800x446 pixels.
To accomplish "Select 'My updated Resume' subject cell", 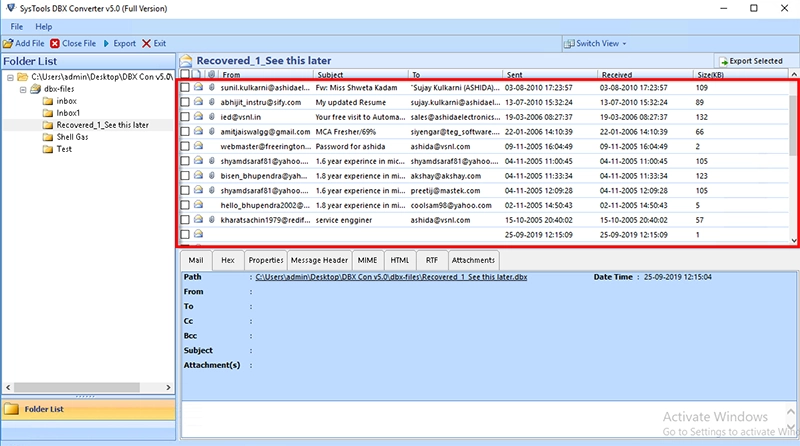I will tap(351, 102).
